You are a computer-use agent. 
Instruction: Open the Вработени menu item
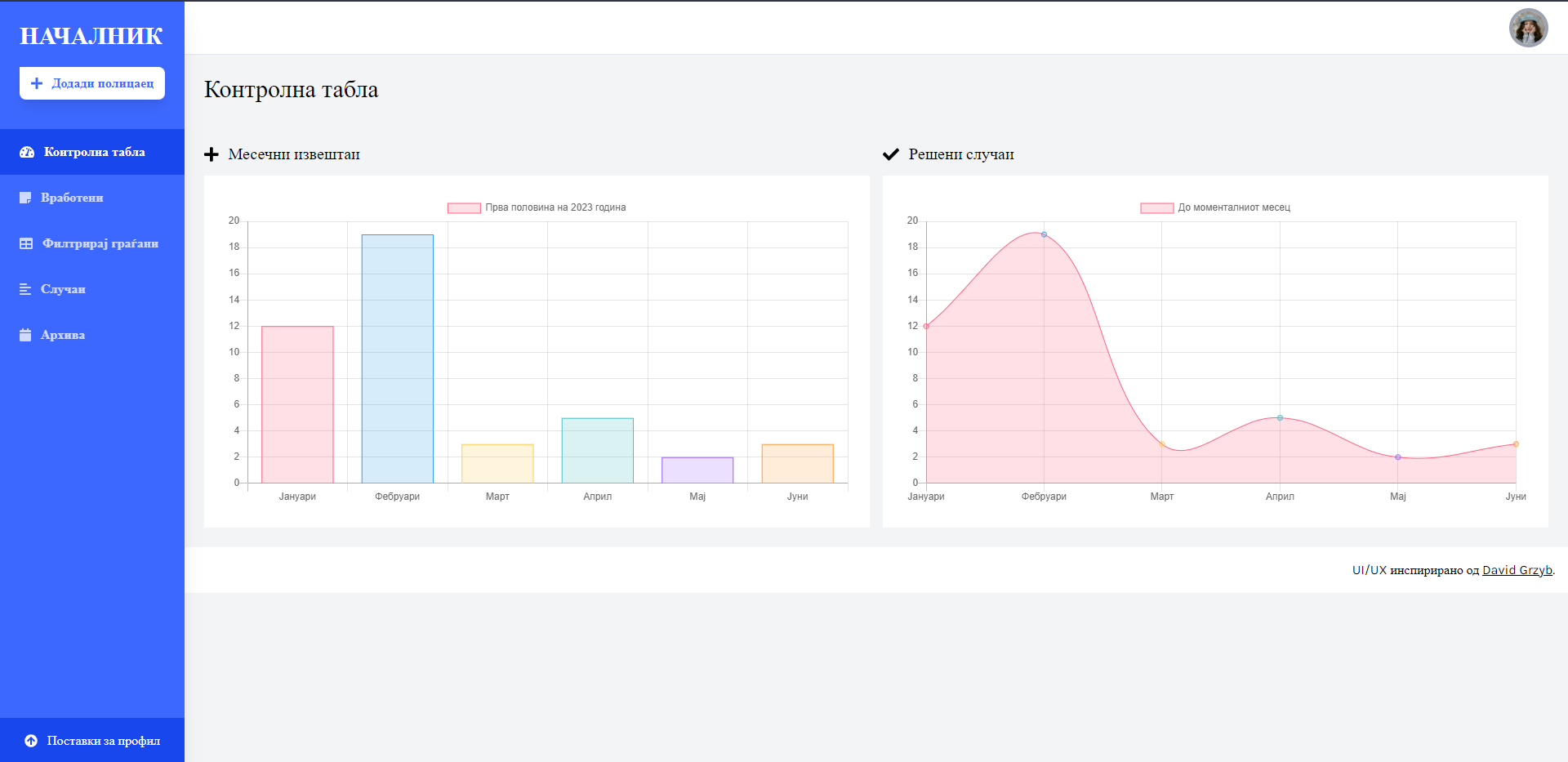tap(72, 198)
